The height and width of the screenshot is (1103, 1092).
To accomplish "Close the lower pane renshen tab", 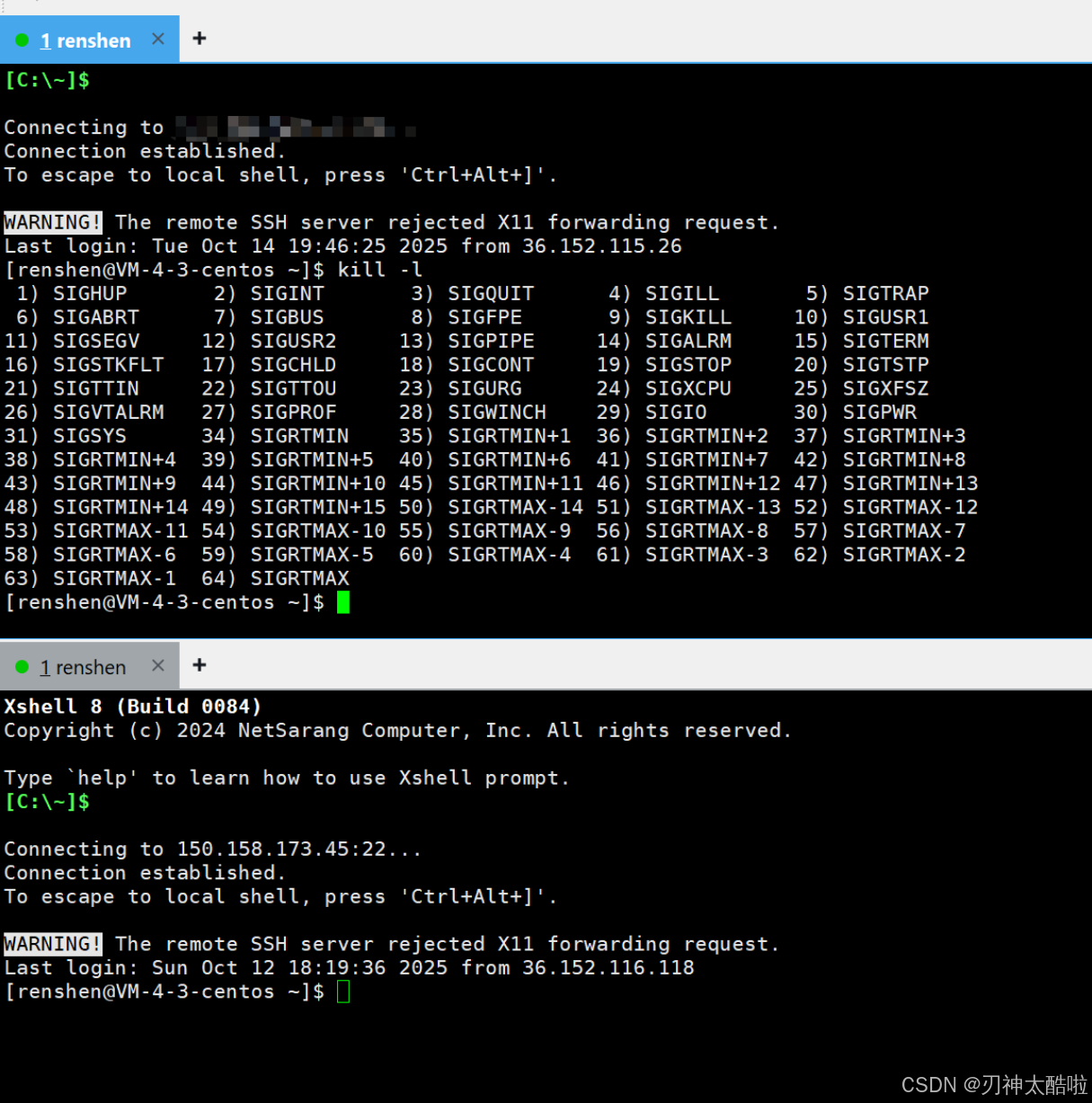I will 158,665.
